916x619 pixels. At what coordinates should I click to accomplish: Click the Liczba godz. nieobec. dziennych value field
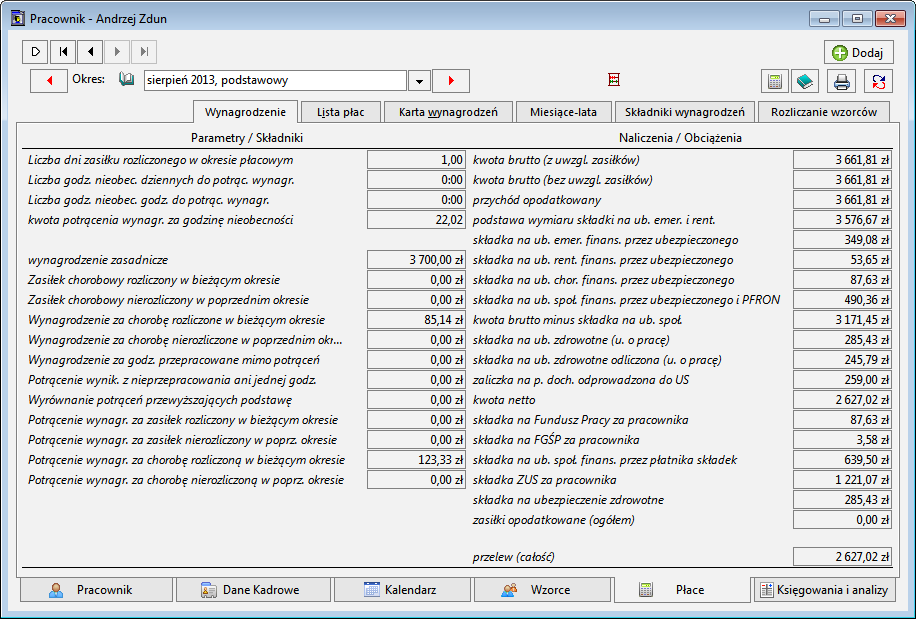417,180
